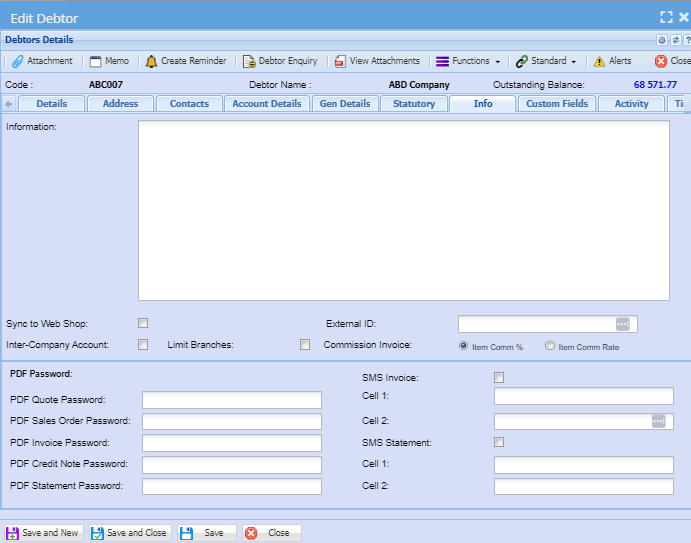Click the Attachment paperclip icon

[18, 61]
